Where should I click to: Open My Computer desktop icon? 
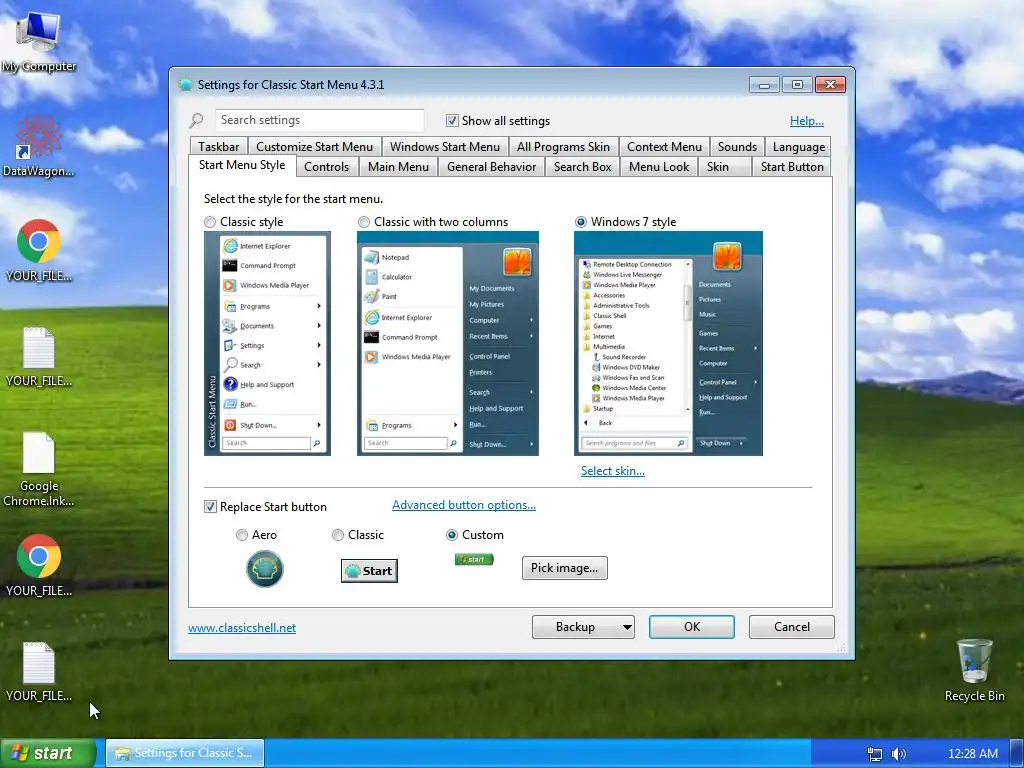click(38, 40)
